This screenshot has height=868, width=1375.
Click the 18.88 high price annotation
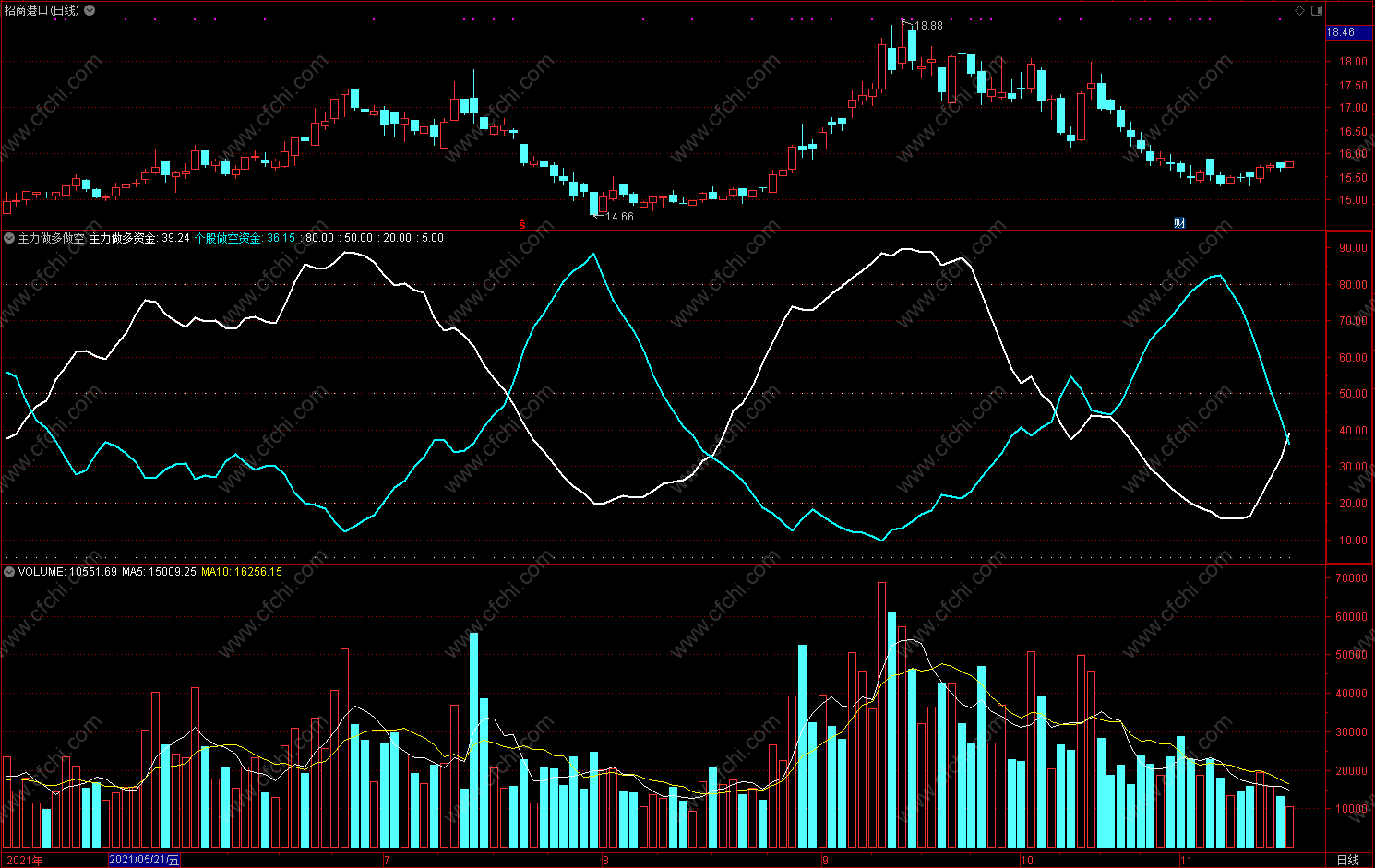click(928, 26)
